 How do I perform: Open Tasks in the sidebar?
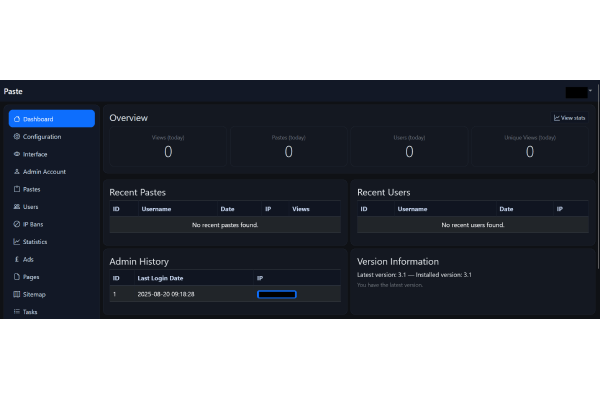pyautogui.click(x=30, y=312)
